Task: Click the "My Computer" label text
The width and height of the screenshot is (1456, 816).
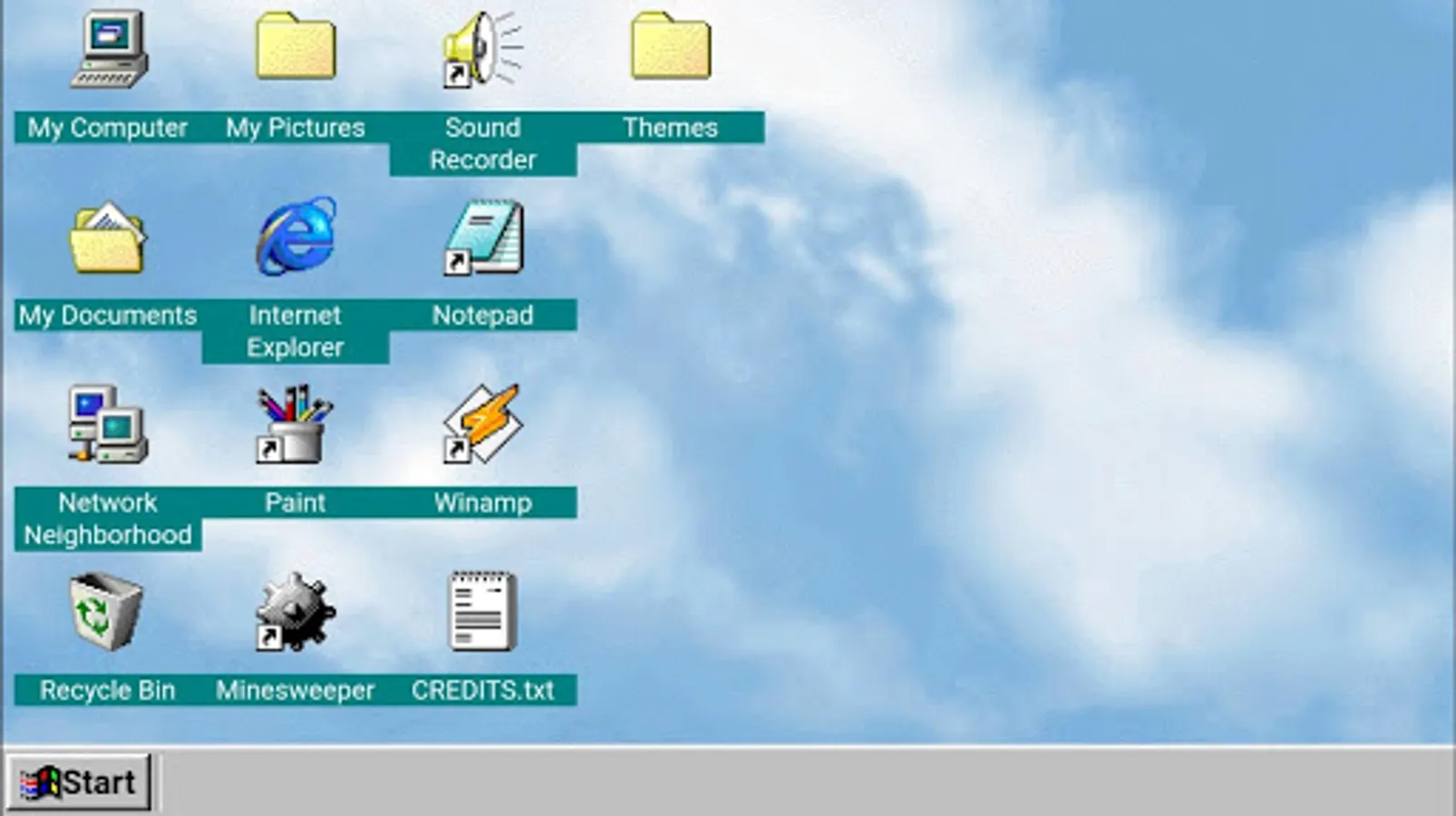Action: pyautogui.click(x=108, y=128)
